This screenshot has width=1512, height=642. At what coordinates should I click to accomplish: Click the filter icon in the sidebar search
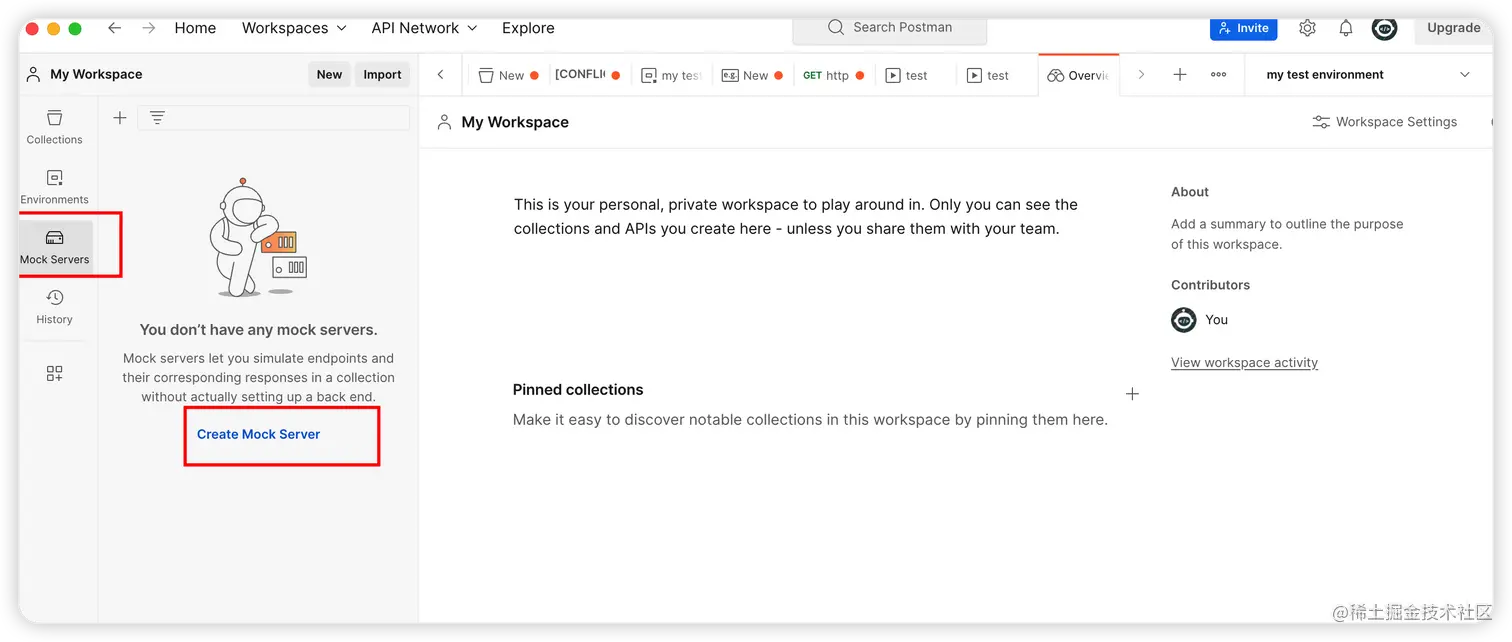point(157,118)
